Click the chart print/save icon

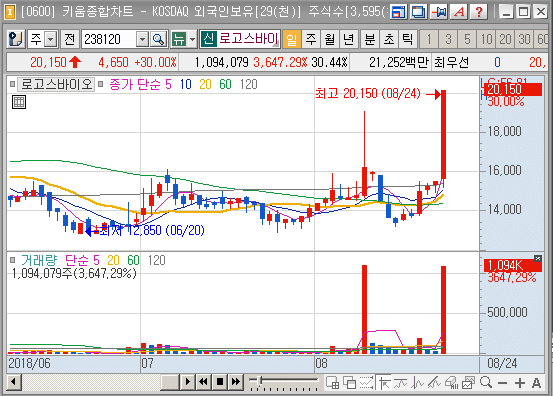click(468, 382)
